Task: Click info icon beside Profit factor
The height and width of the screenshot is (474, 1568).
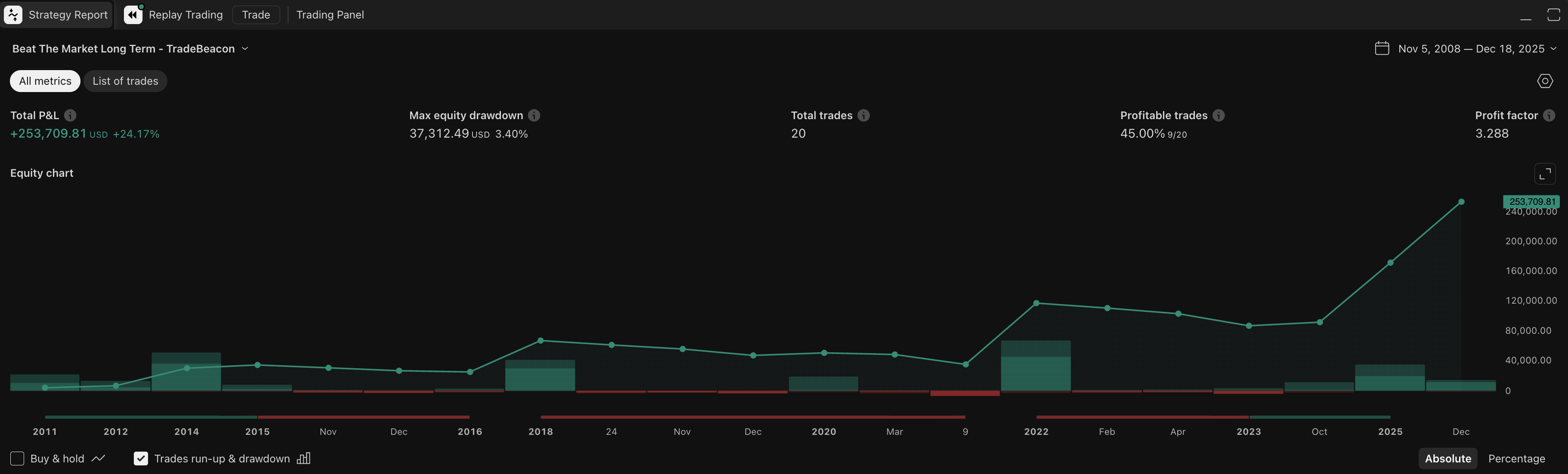Action: click(x=1549, y=116)
